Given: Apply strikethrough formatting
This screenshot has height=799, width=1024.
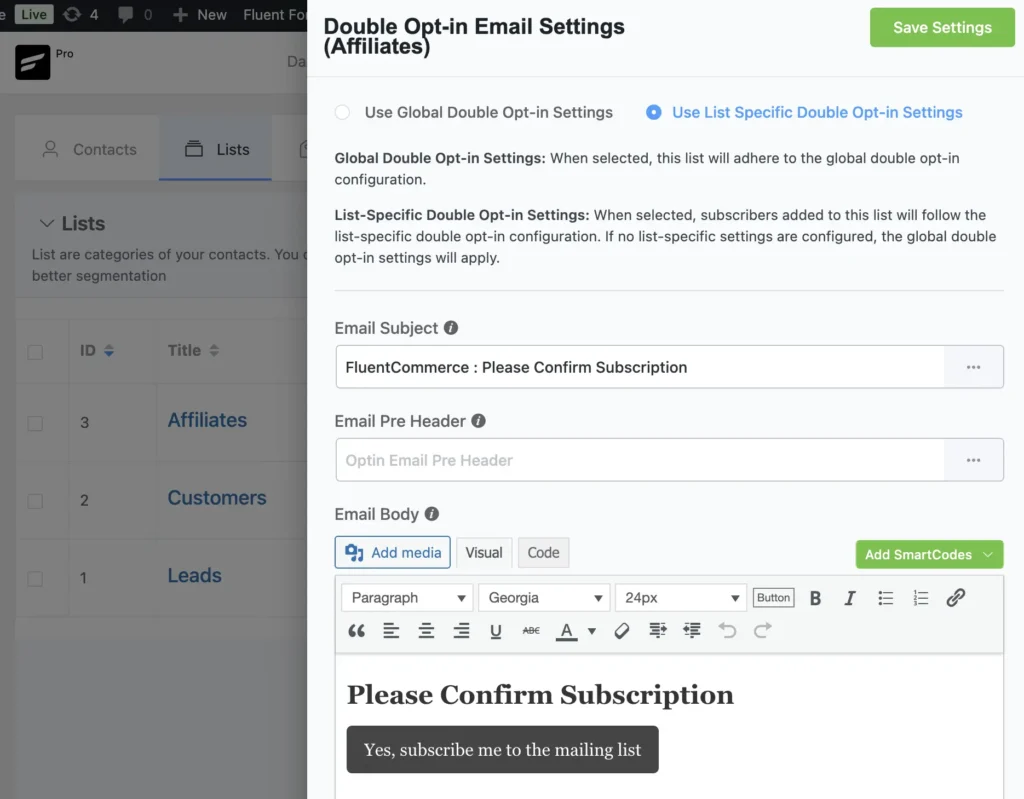Looking at the screenshot, I should pyautogui.click(x=531, y=630).
